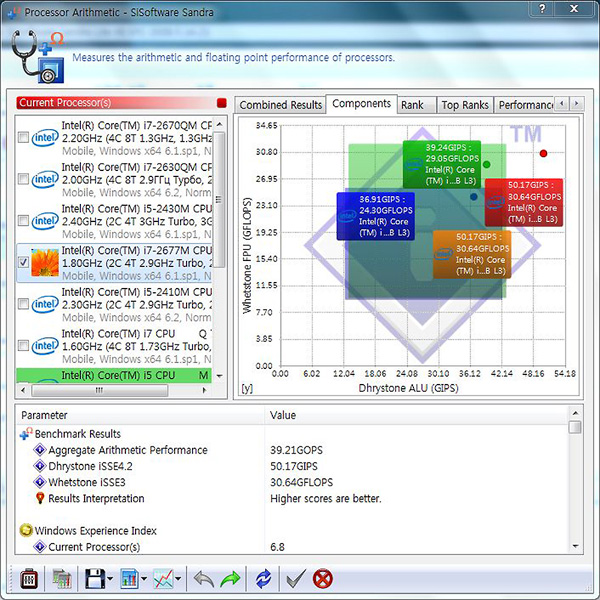Click the floppy disk save icon

(x=95, y=578)
